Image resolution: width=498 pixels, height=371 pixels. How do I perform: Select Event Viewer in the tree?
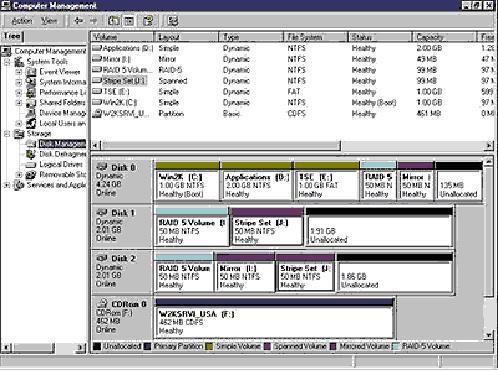(60, 72)
